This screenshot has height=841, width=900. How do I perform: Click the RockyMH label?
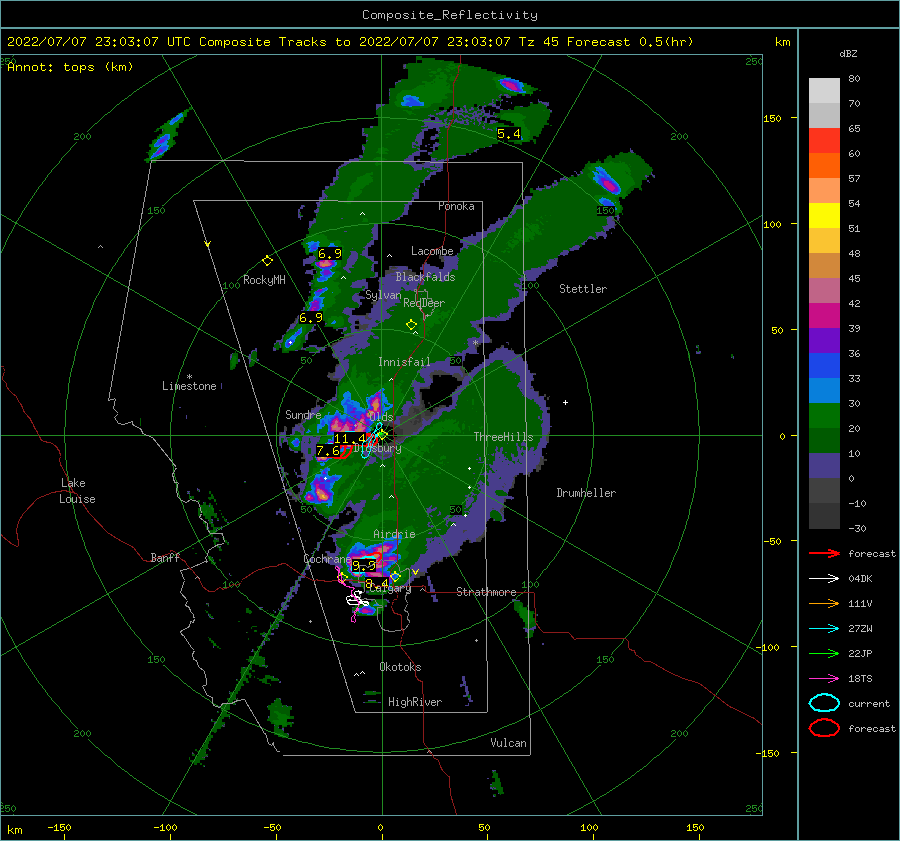pyautogui.click(x=264, y=280)
